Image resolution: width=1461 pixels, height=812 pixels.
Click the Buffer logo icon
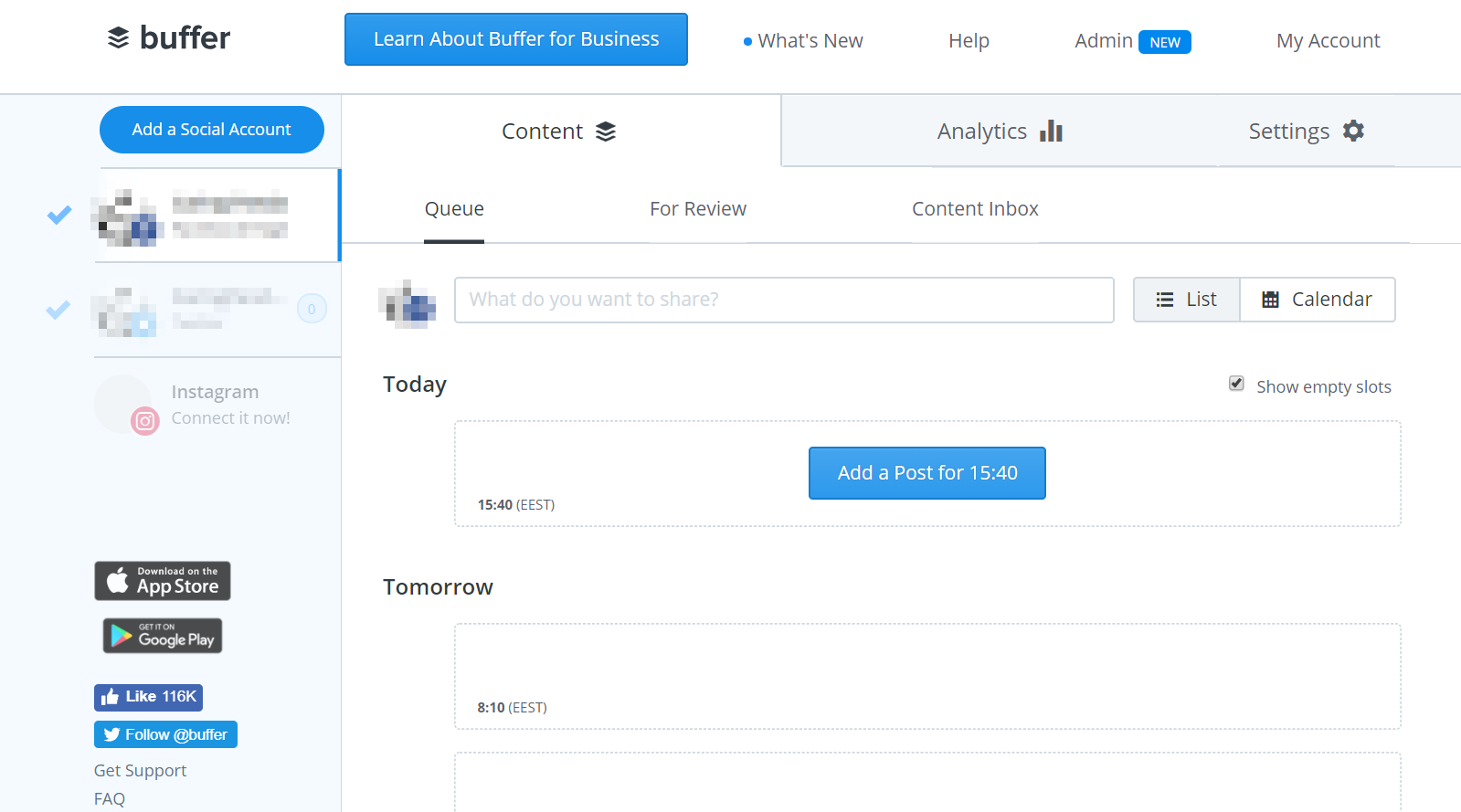(x=119, y=37)
